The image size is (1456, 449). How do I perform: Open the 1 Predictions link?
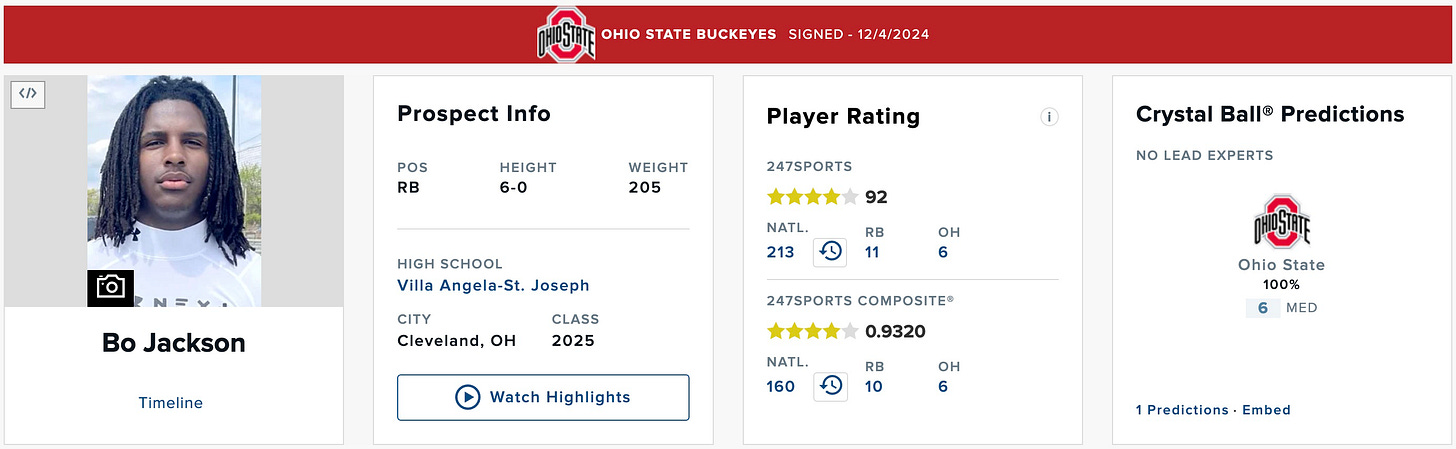(x=1182, y=410)
